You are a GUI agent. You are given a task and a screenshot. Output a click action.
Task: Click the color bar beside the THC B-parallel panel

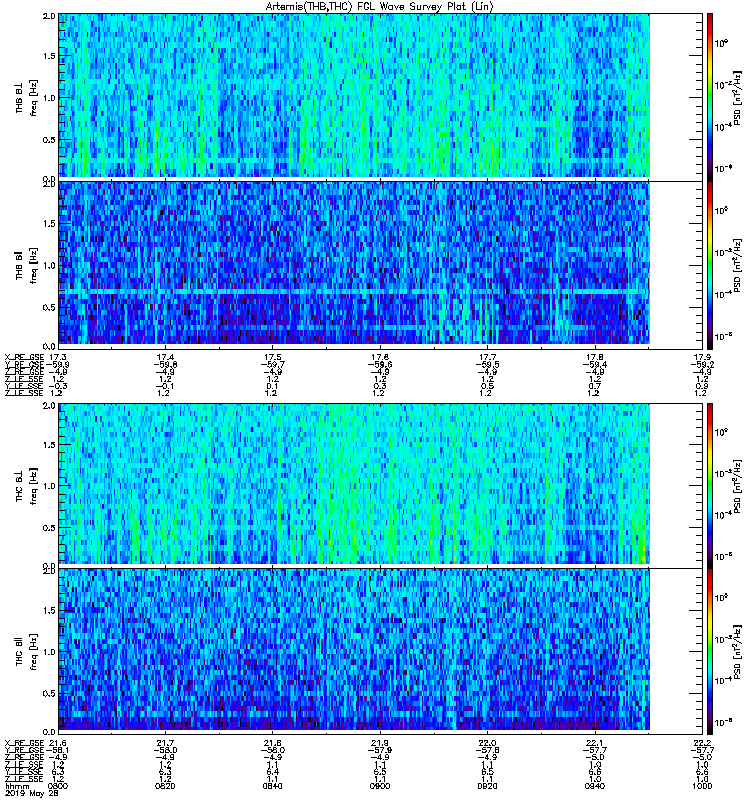coord(710,652)
